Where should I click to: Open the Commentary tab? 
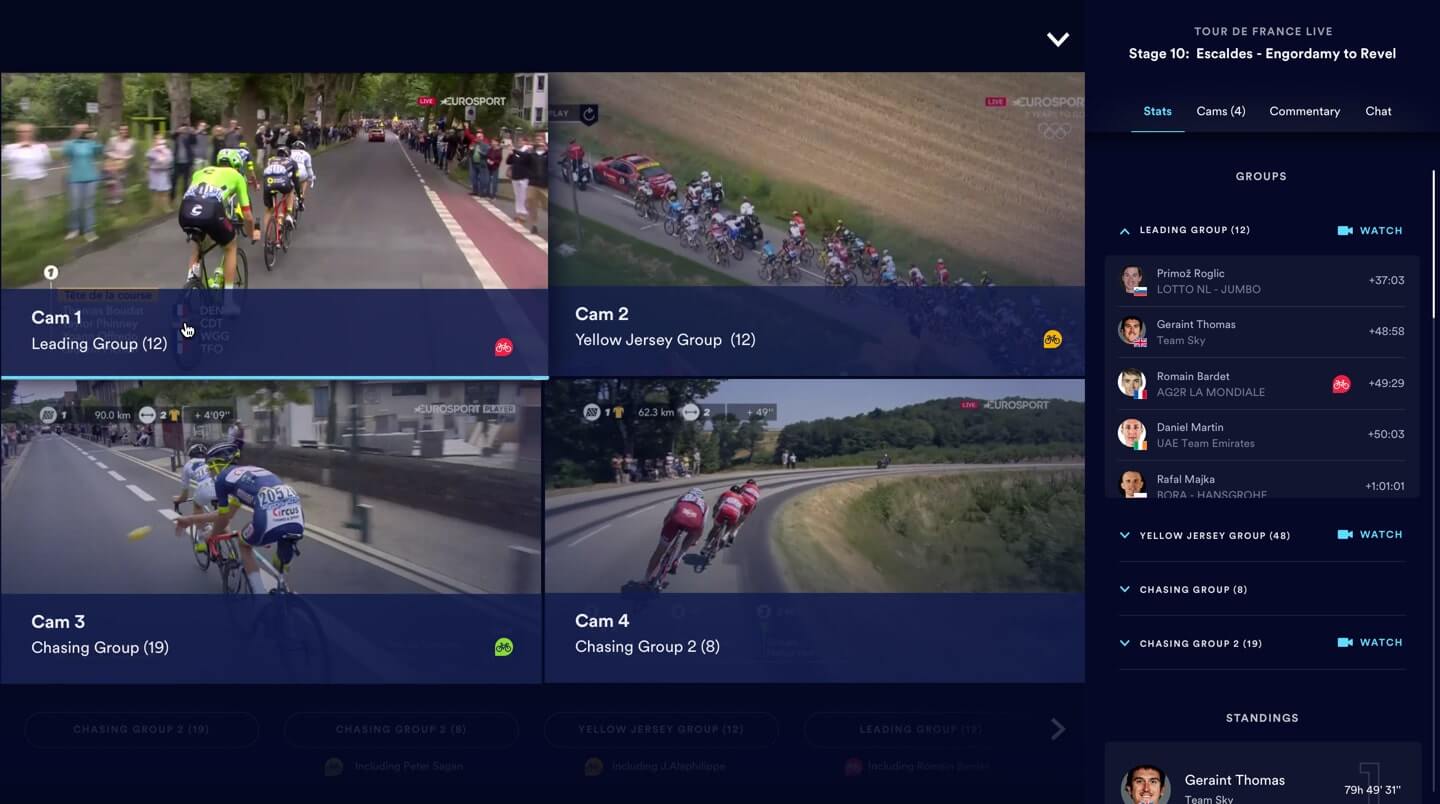pyautogui.click(x=1304, y=111)
